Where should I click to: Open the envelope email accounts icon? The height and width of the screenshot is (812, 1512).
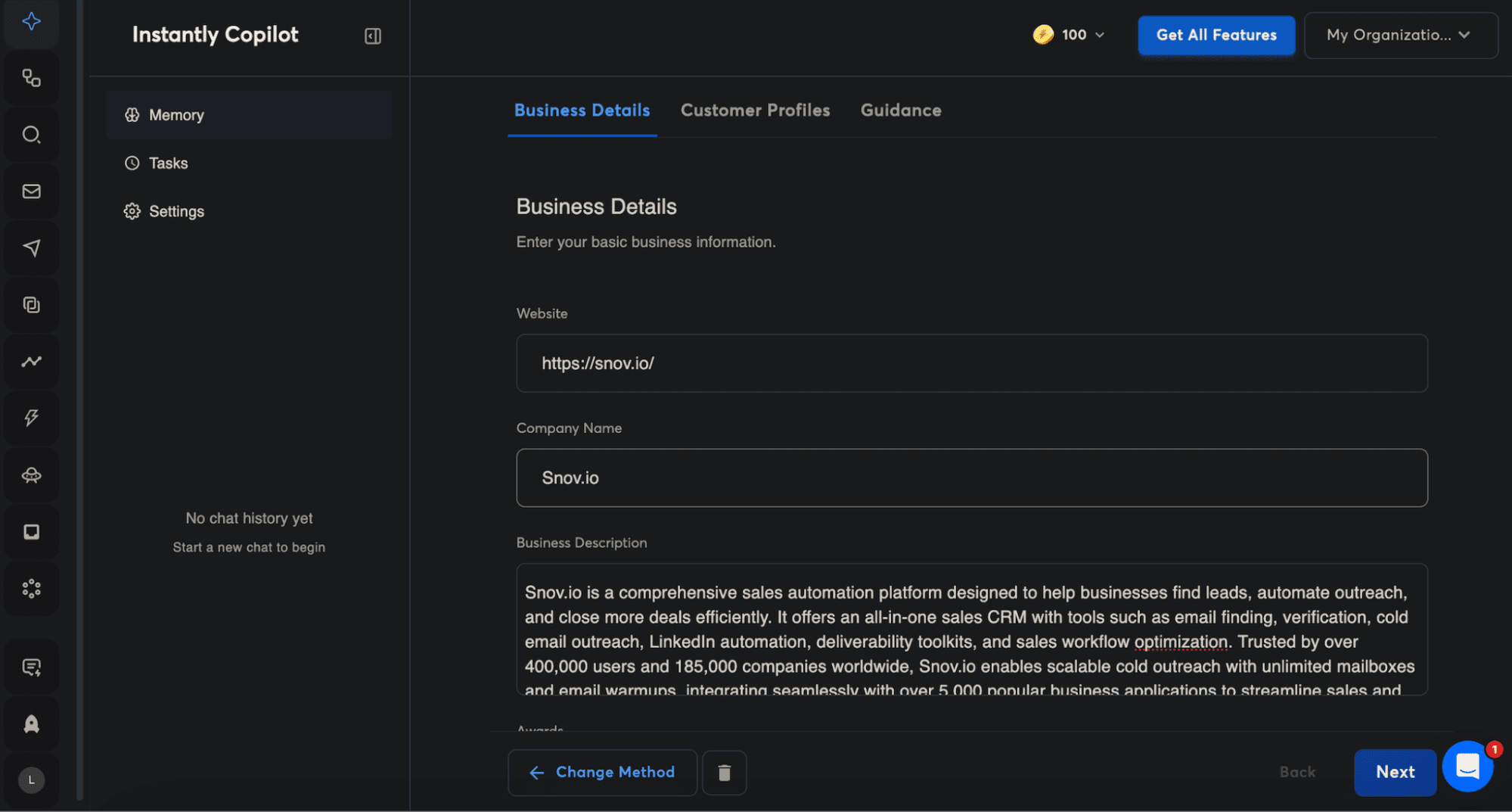tap(31, 191)
